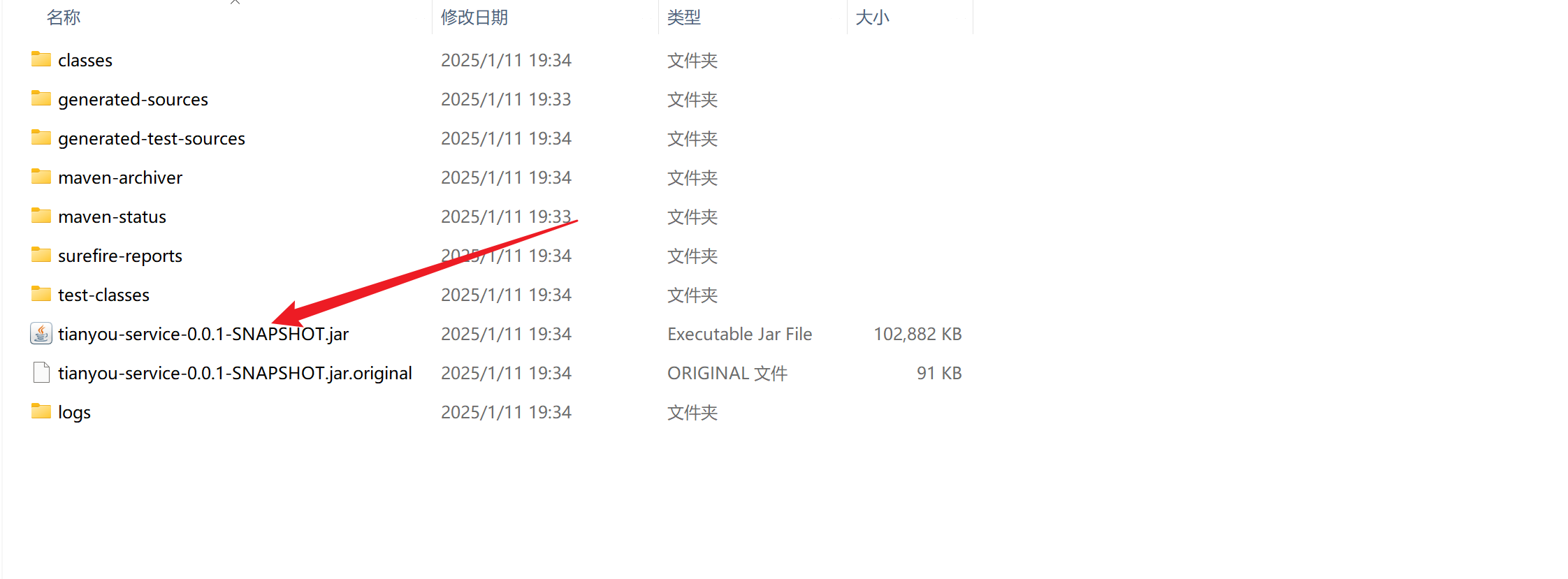The width and height of the screenshot is (1568, 579).
Task: Select the Java jar file icon
Action: [41, 334]
